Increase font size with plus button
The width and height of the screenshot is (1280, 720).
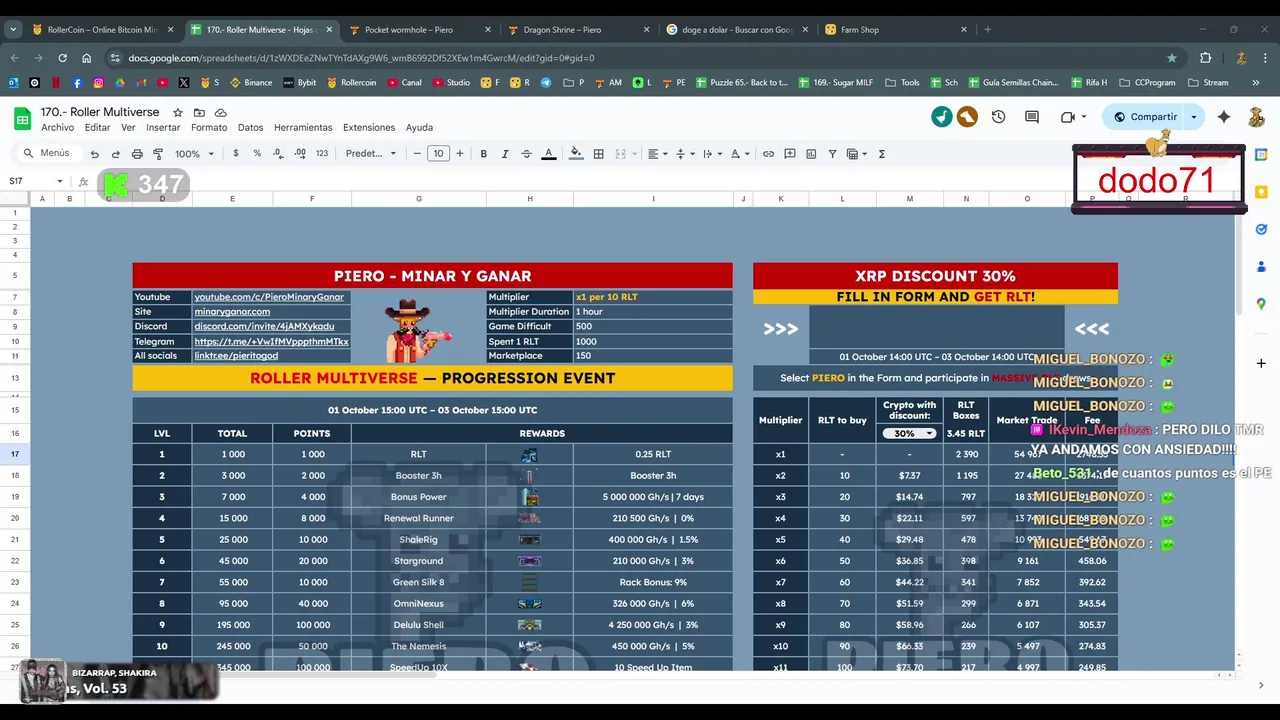(460, 154)
